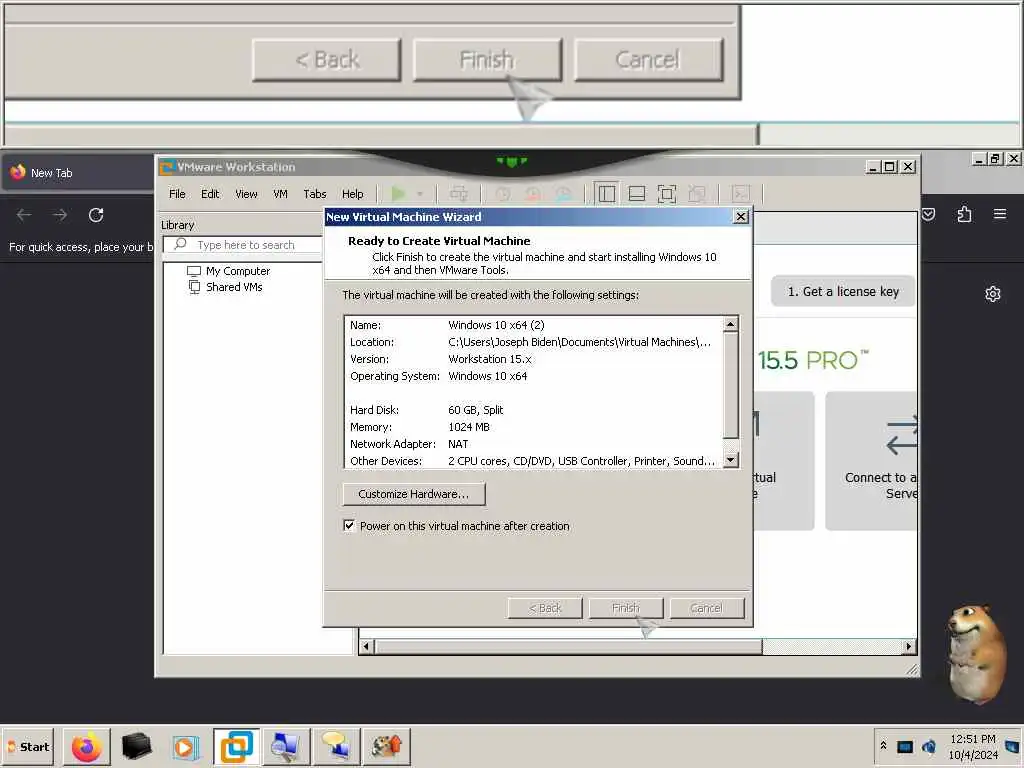Open the Tabs menu

[315, 194]
